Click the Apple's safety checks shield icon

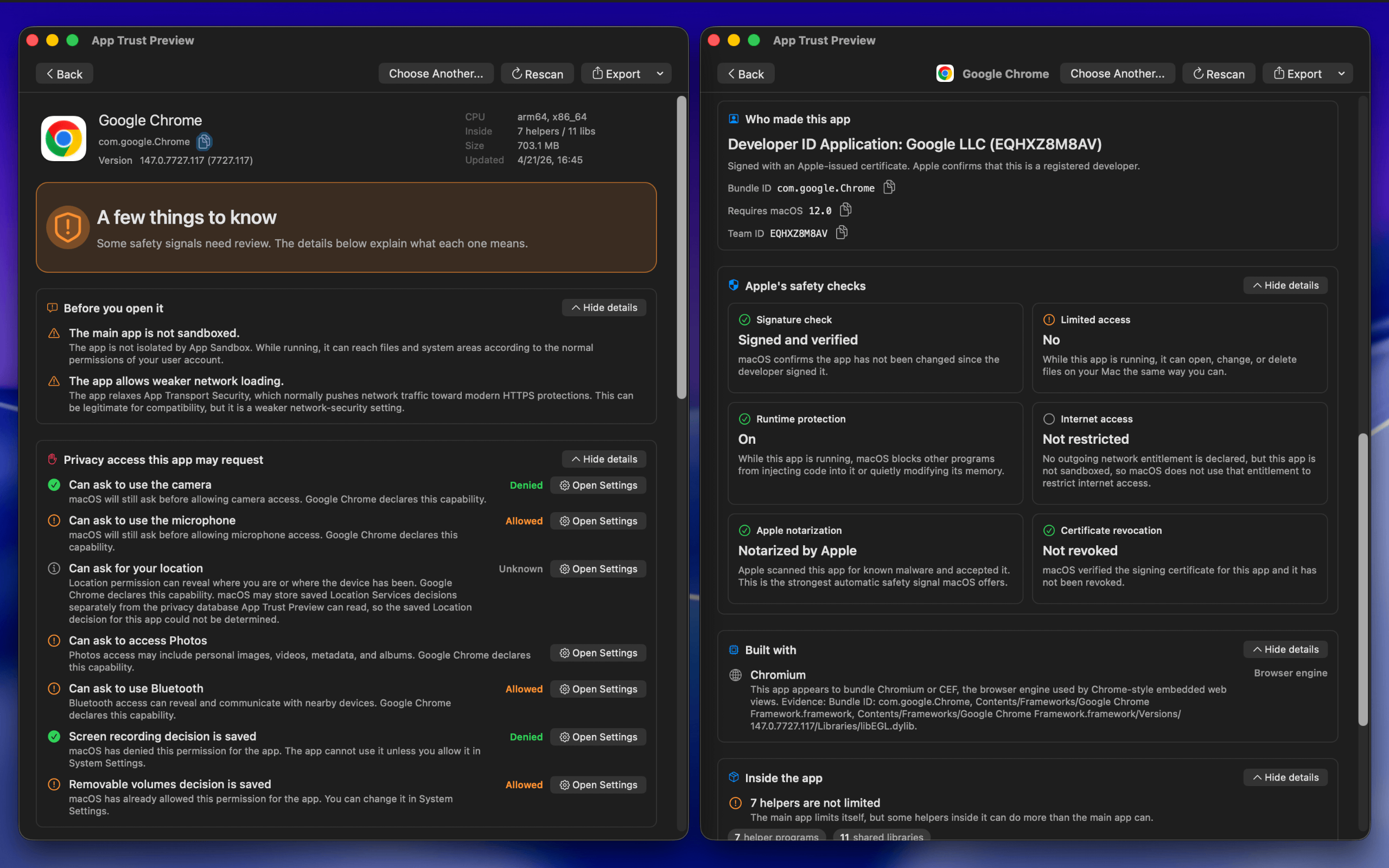pyautogui.click(x=734, y=285)
